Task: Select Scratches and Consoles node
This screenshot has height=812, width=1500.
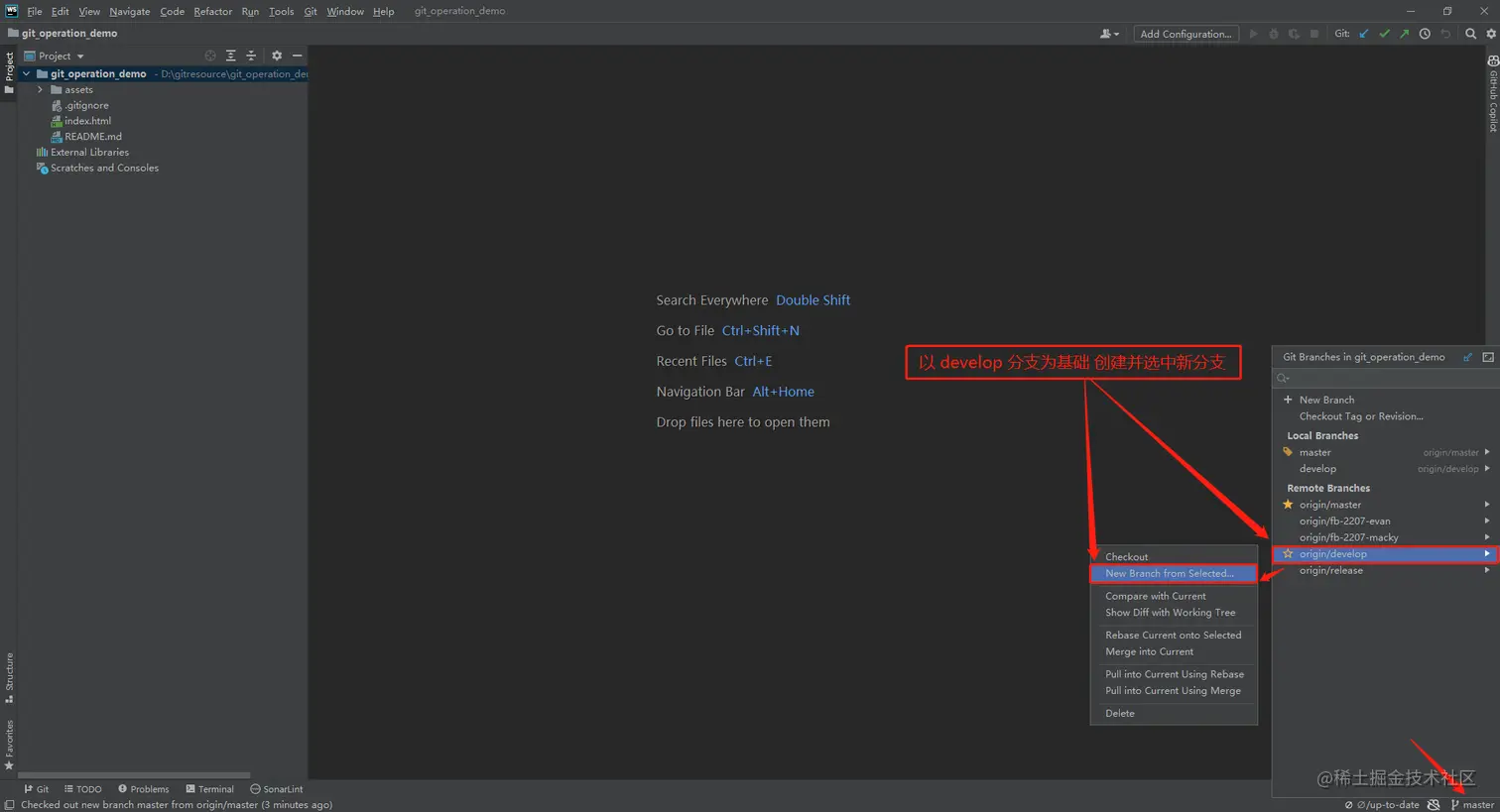Action: coord(104,168)
